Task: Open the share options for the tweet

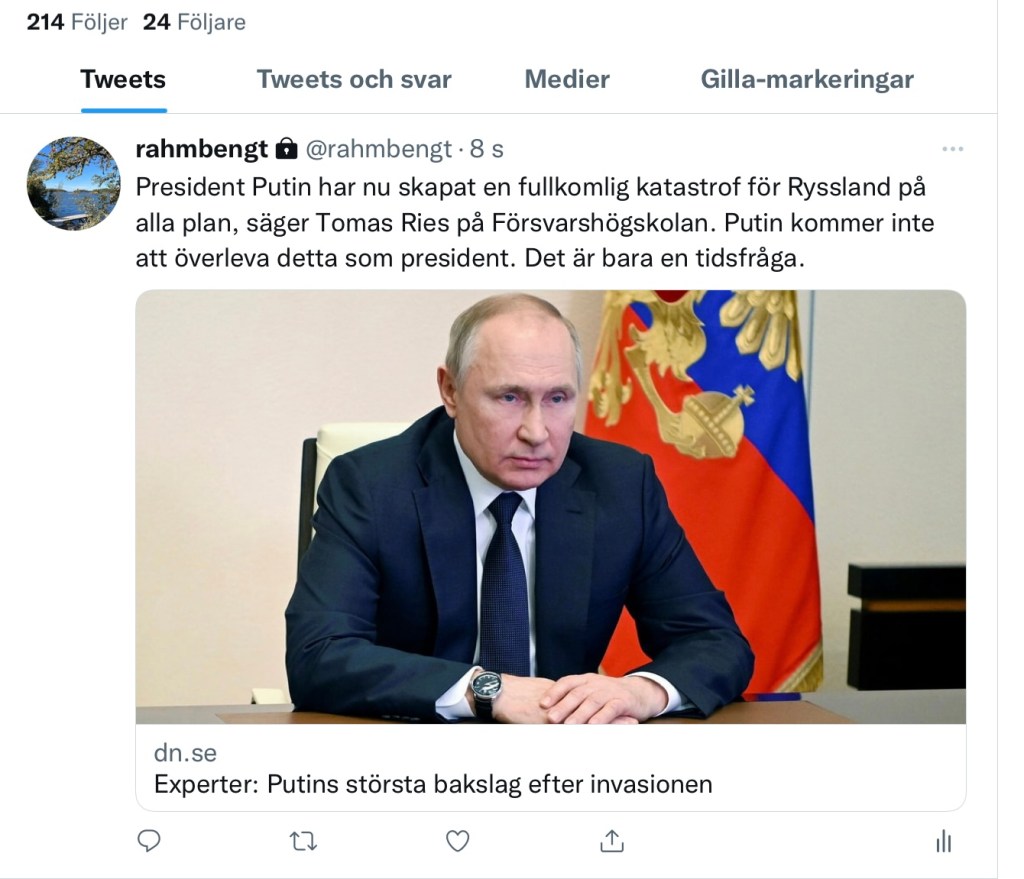Action: [612, 841]
